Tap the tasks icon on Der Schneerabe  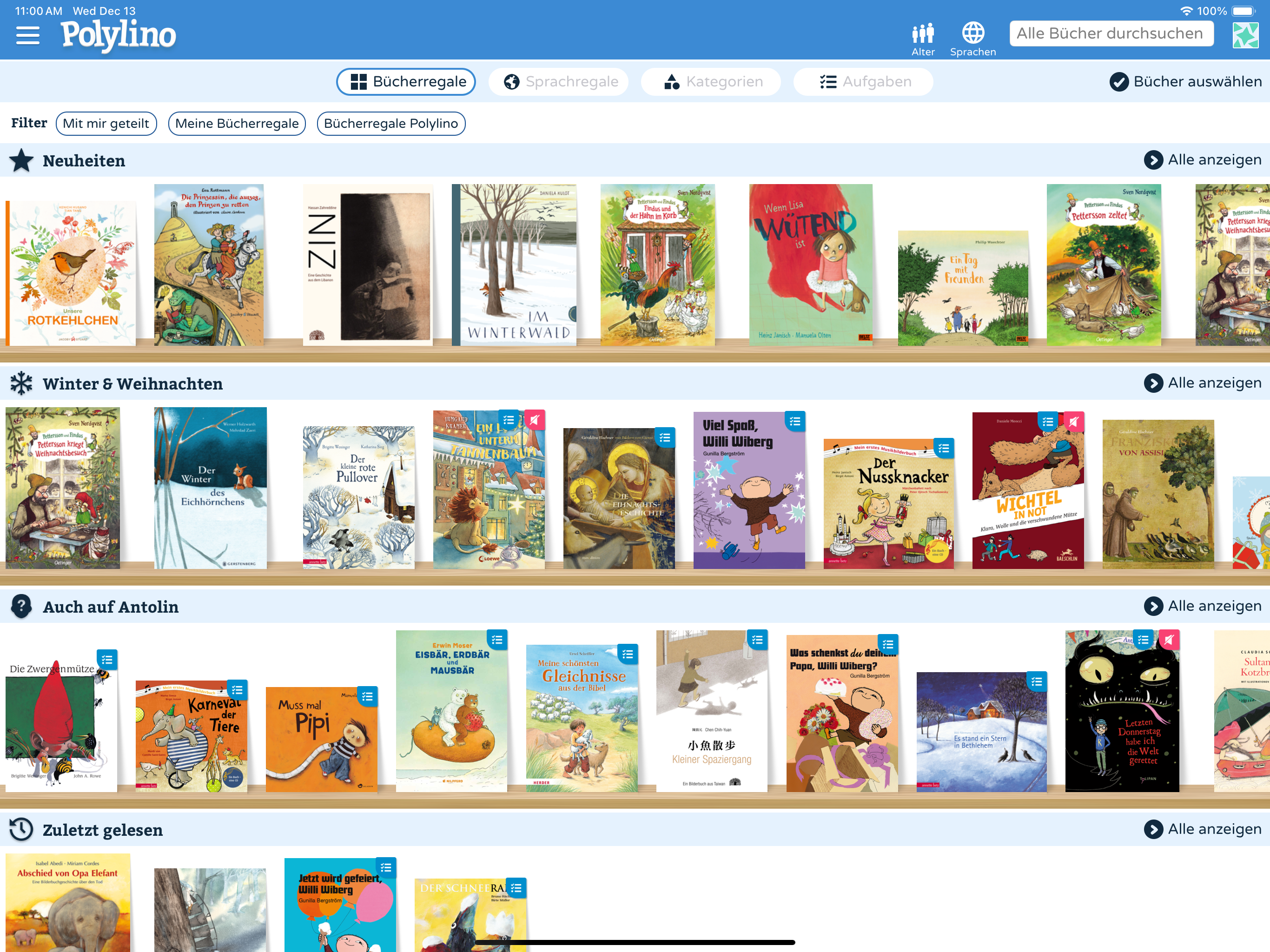pos(516,888)
